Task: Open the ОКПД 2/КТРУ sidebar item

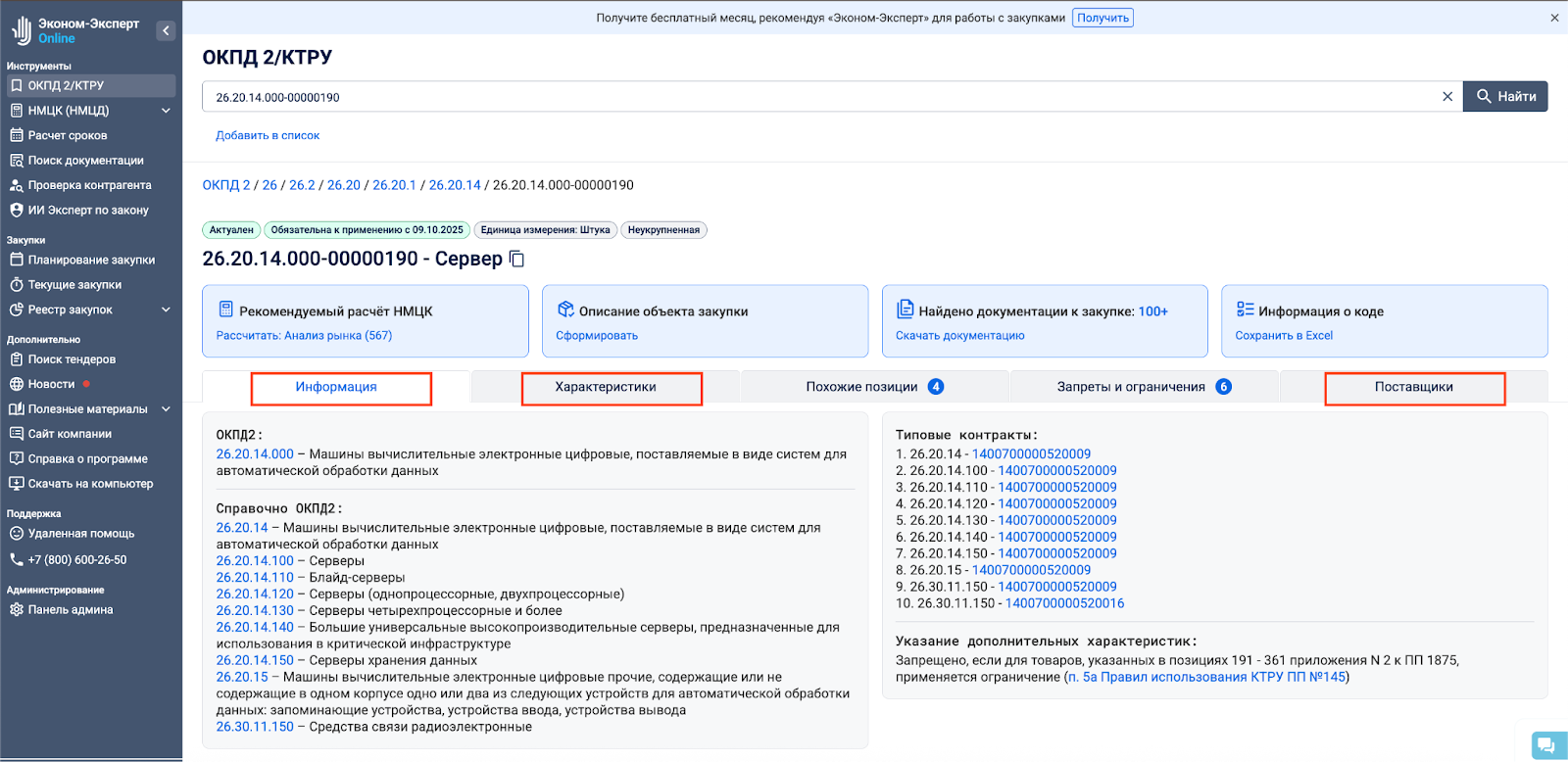Action: click(91, 85)
